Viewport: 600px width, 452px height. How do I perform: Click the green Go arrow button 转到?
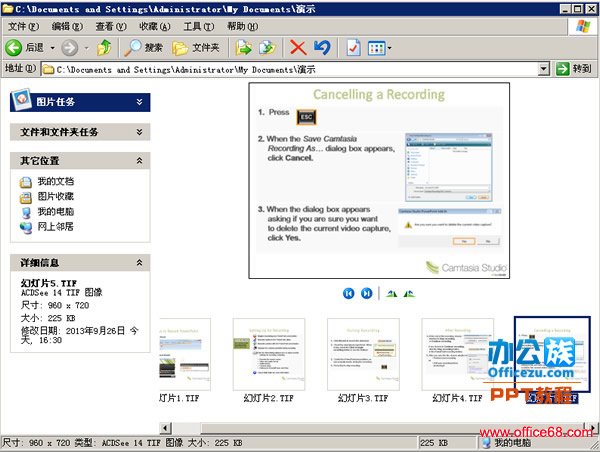click(x=574, y=69)
